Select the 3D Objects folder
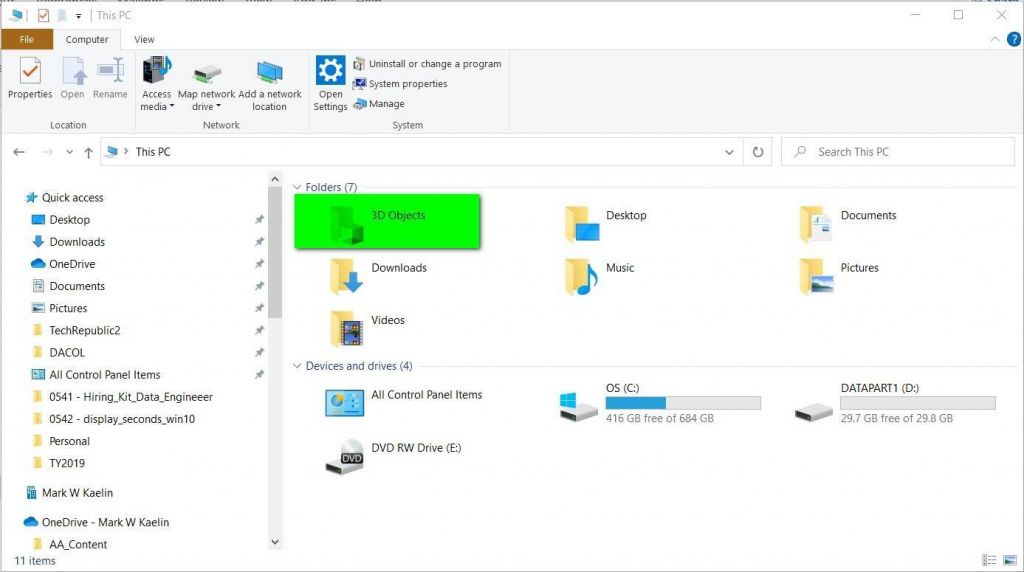The height and width of the screenshot is (572, 1024). coord(387,221)
